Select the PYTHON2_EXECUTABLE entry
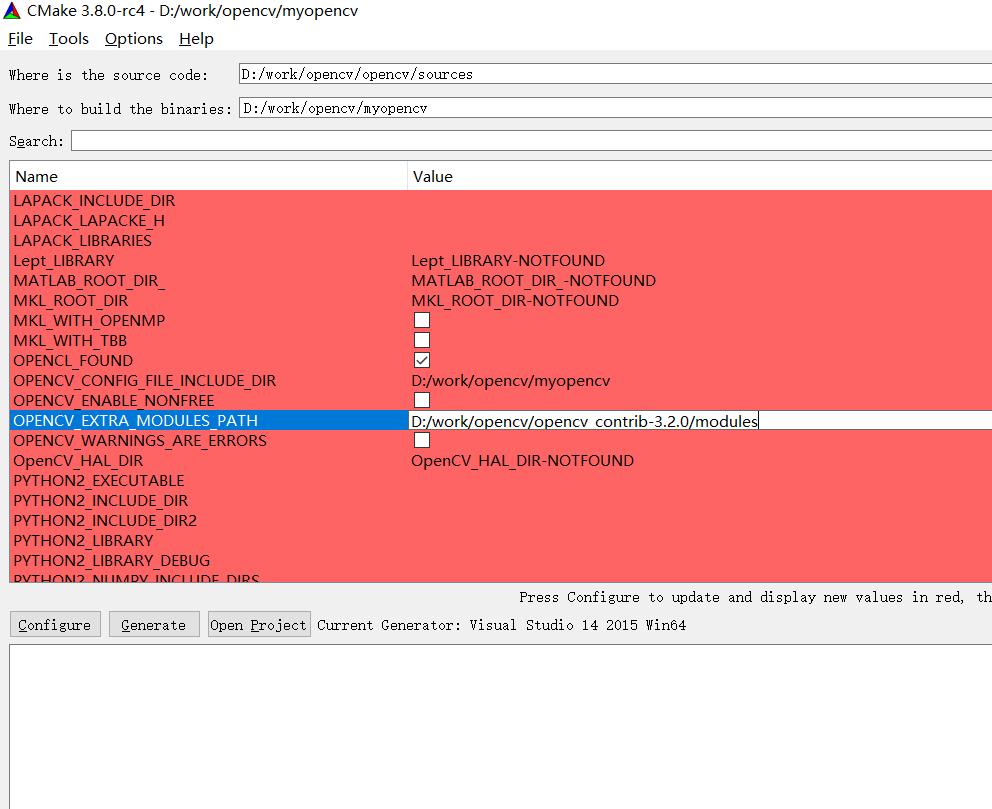The height and width of the screenshot is (809, 992). coord(99,481)
